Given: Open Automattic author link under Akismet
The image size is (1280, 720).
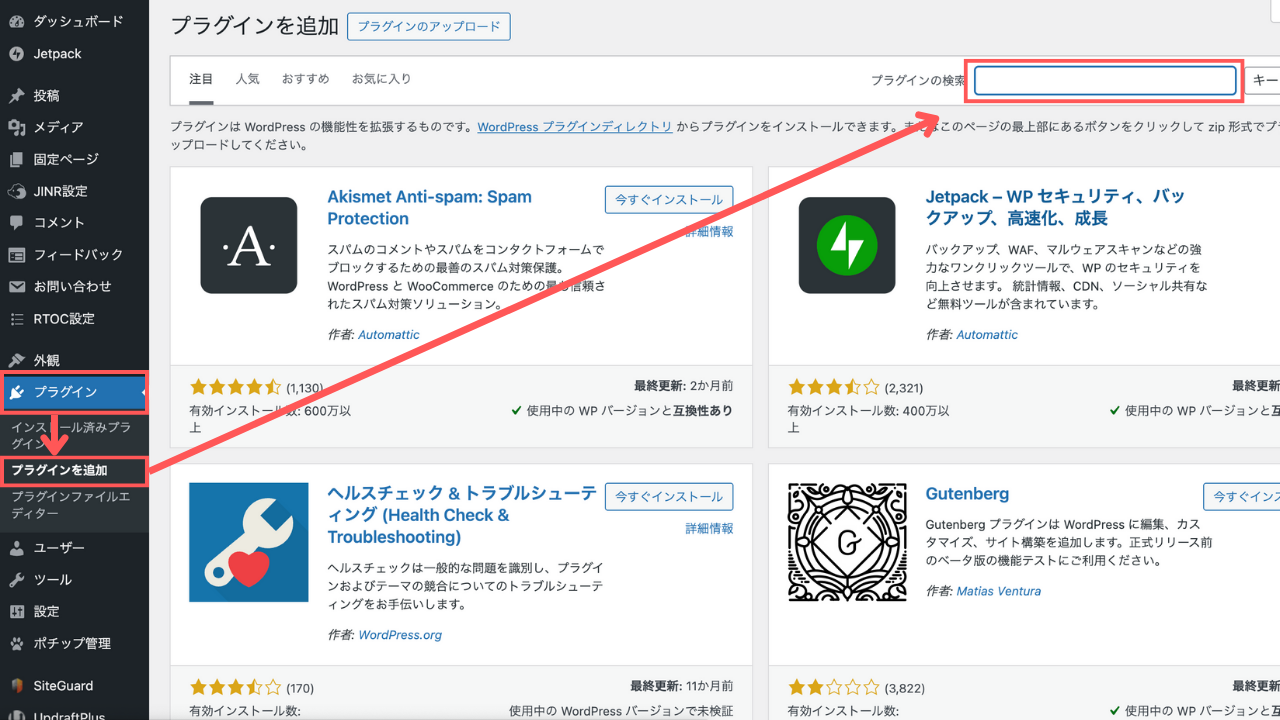Looking at the screenshot, I should pyautogui.click(x=389, y=335).
